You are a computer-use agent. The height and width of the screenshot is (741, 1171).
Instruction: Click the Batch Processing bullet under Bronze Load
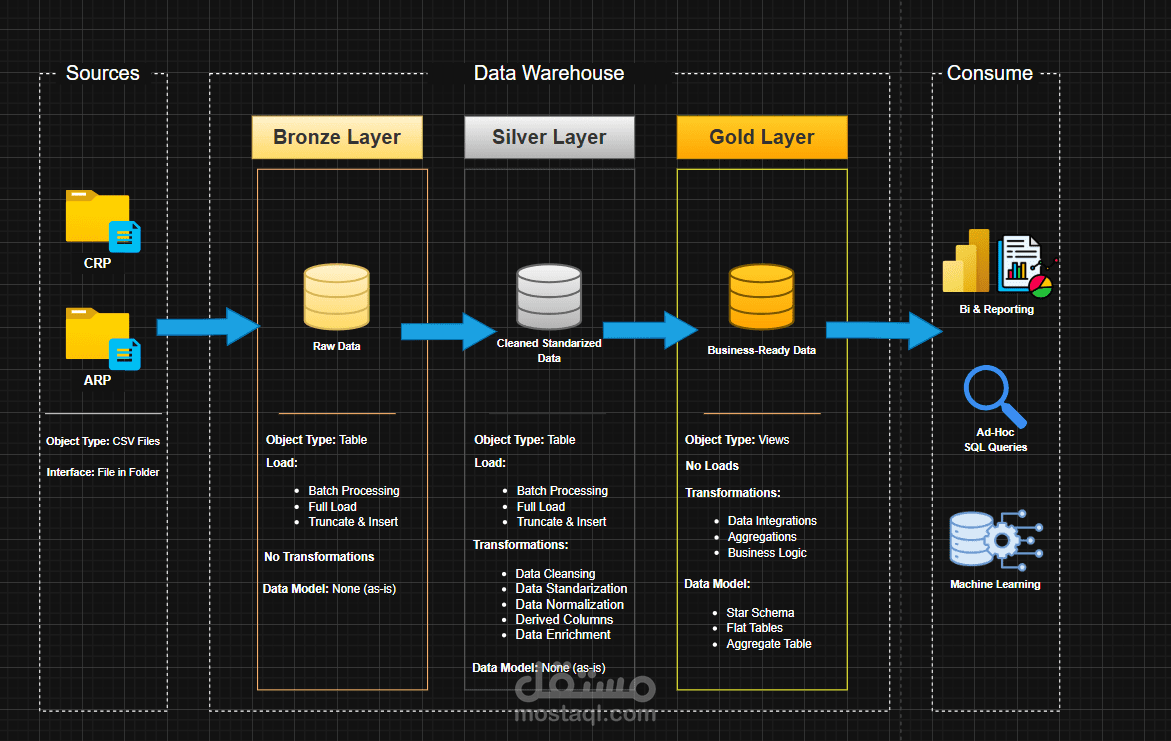356,490
